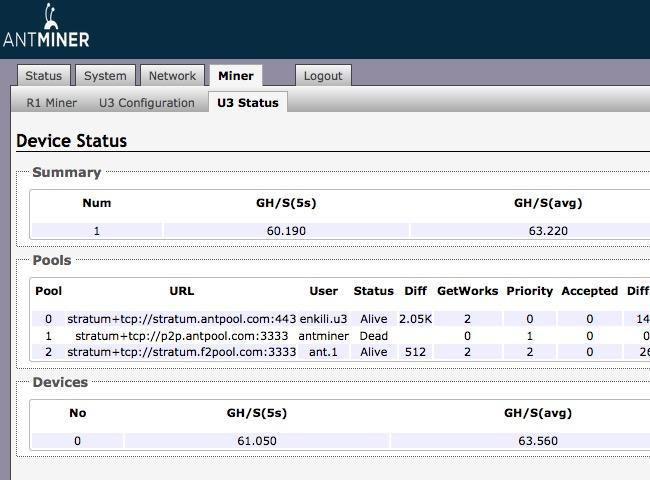Image resolution: width=650 pixels, height=480 pixels.
Task: Switch to U3 Configuration sub-tab
Action: tap(147, 102)
